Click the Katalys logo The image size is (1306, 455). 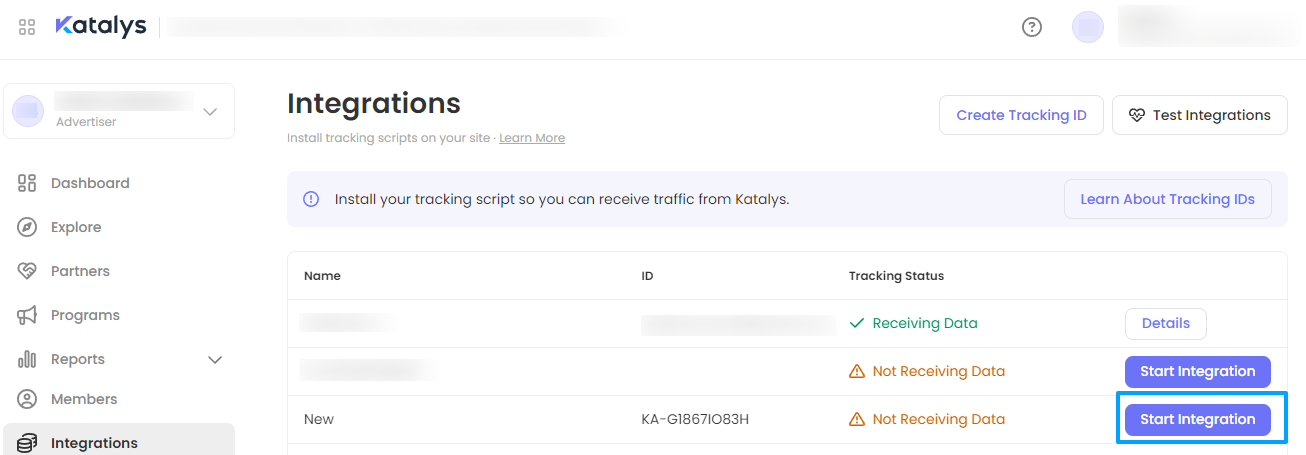pos(101,27)
